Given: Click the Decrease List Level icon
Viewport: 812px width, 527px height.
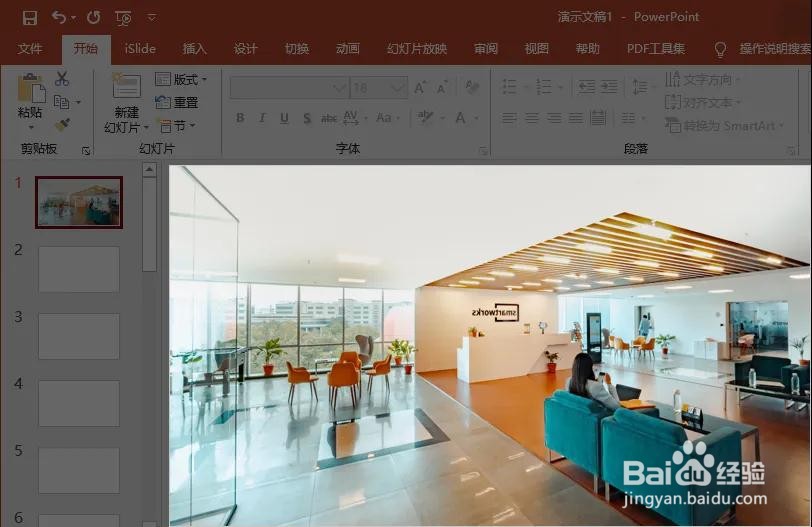Looking at the screenshot, I should point(586,87).
